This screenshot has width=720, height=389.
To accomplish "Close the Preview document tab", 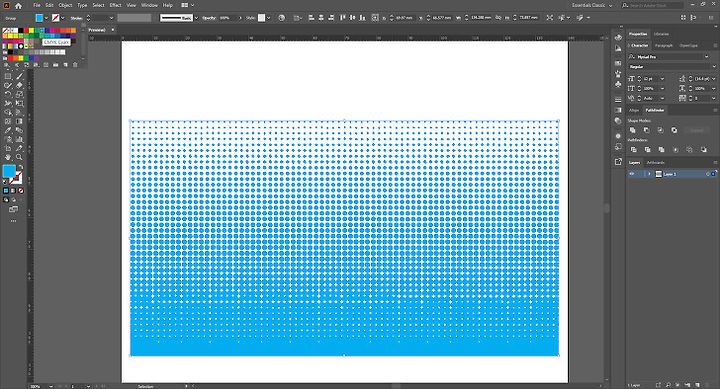I will tap(113, 30).
